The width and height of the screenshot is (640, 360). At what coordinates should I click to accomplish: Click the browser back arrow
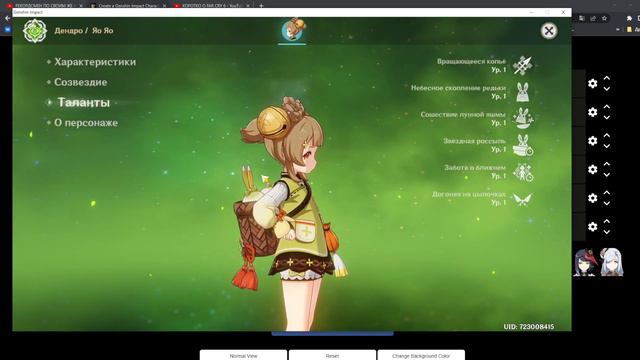(x=7, y=18)
